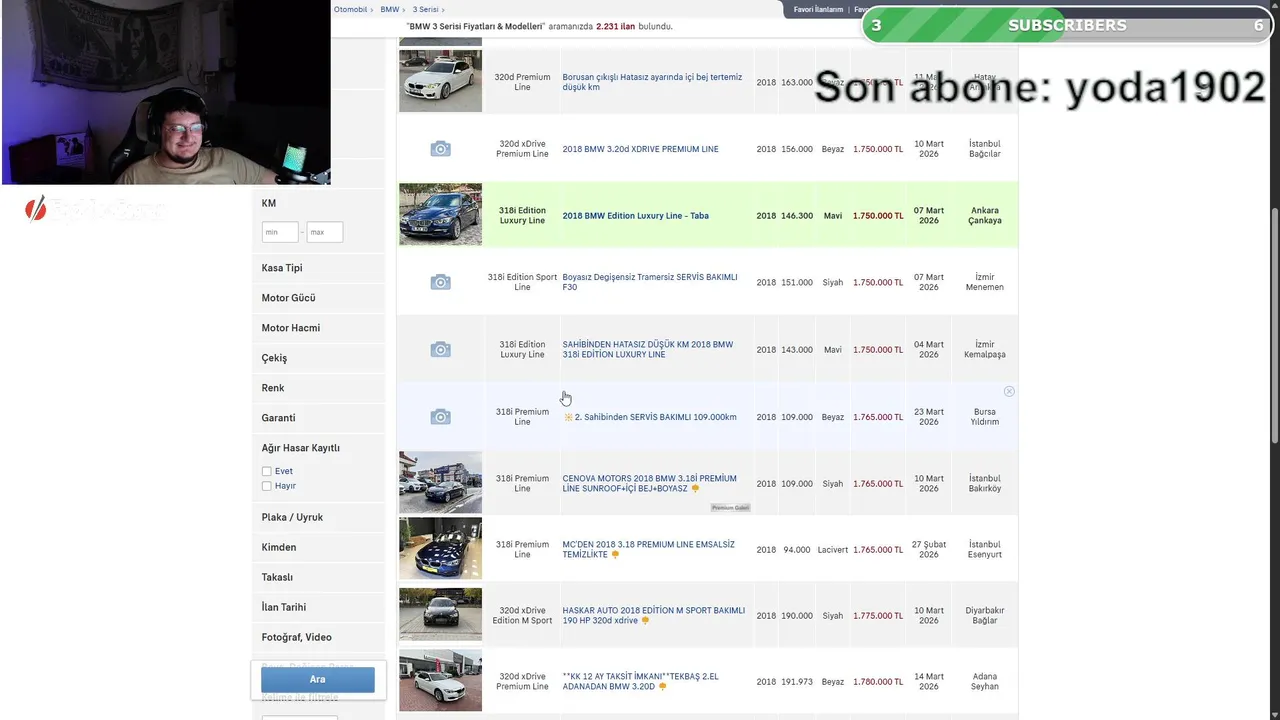Expand the Garanti filter

[x=318, y=418]
